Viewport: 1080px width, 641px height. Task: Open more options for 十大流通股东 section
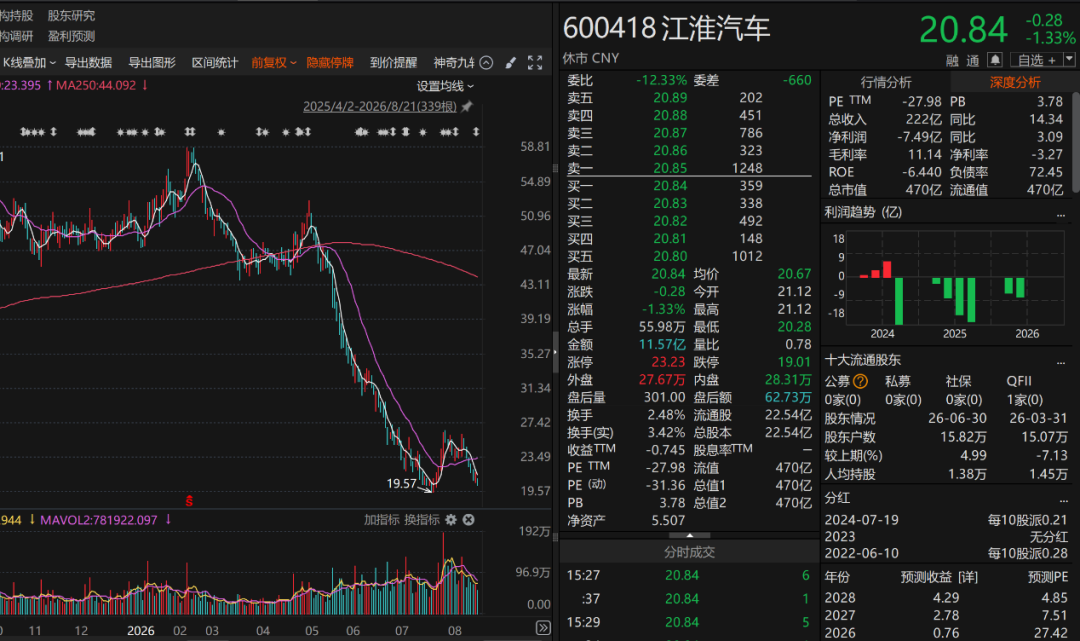pyautogui.click(x=1061, y=362)
